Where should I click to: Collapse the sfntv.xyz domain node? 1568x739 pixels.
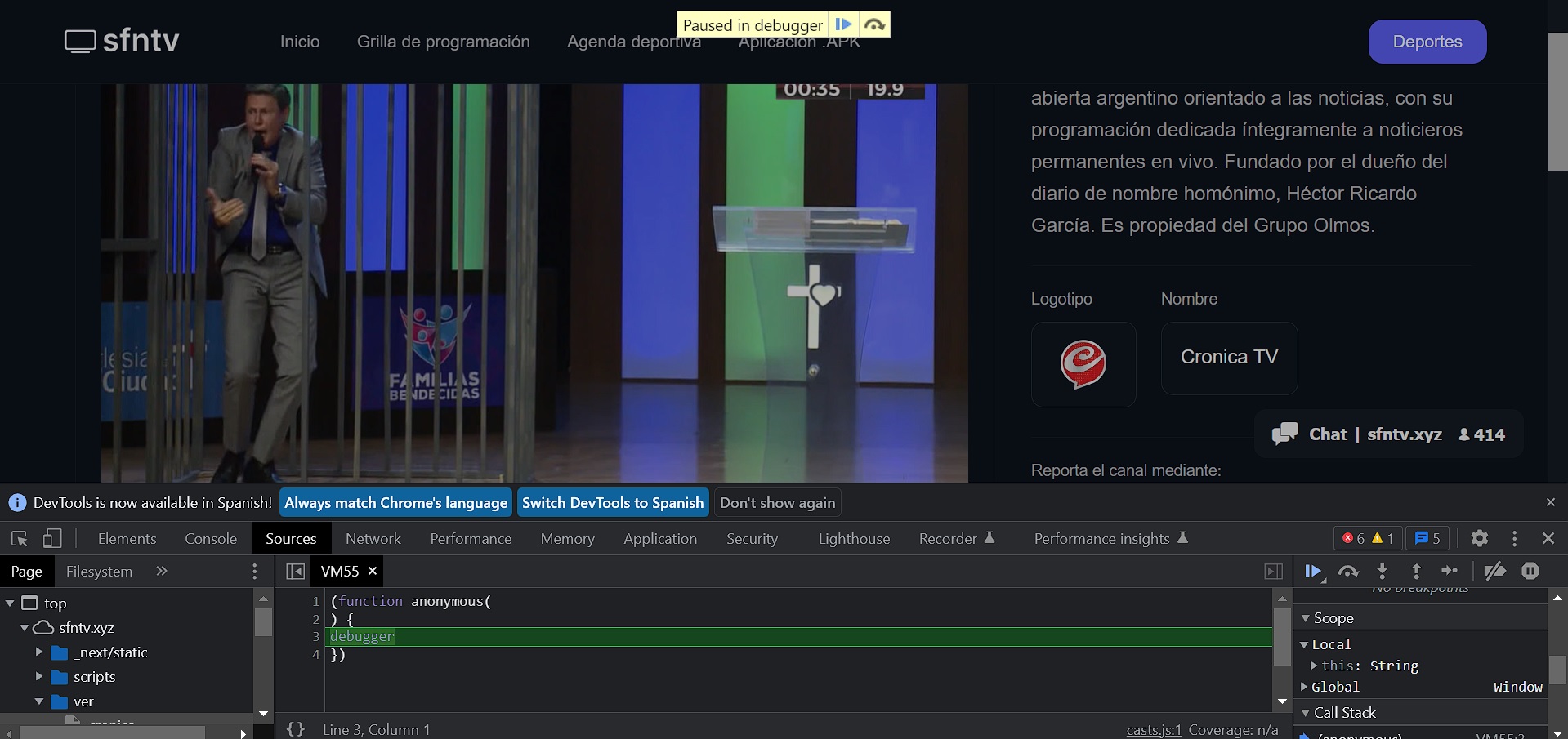point(25,628)
